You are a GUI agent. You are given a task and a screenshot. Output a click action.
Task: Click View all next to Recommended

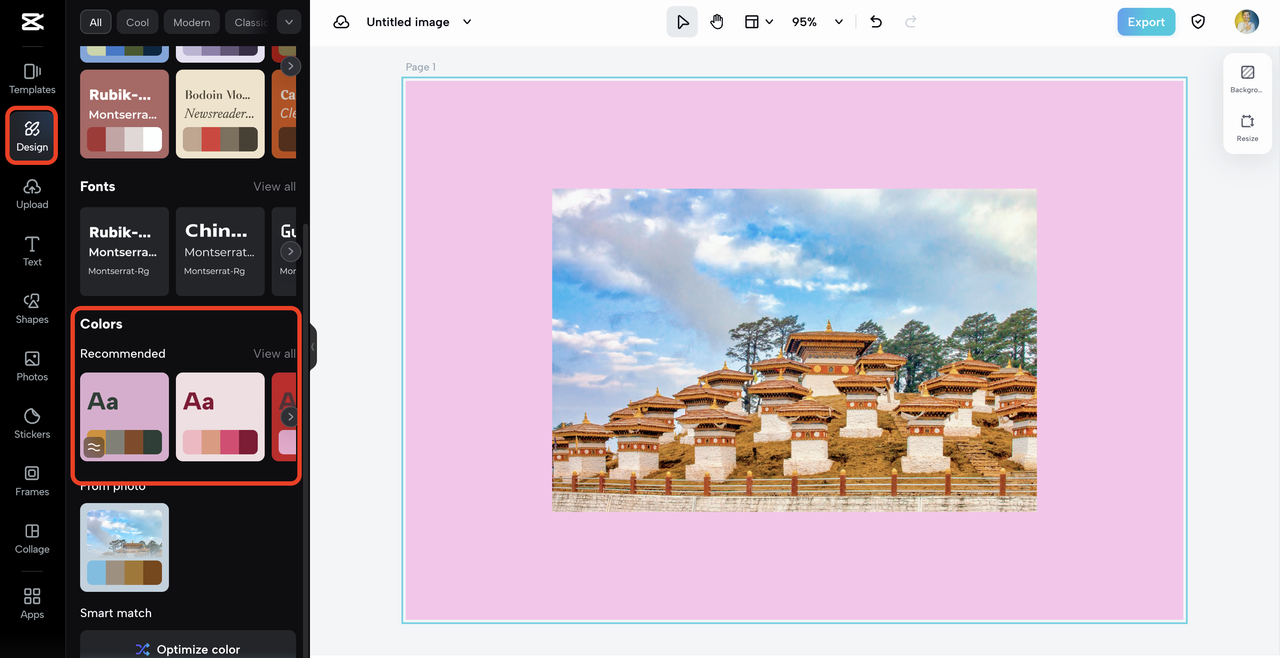(x=274, y=354)
